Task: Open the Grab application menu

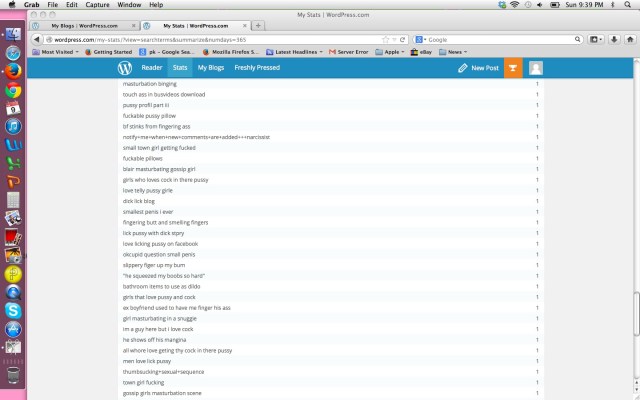Action: [x=31, y=4]
